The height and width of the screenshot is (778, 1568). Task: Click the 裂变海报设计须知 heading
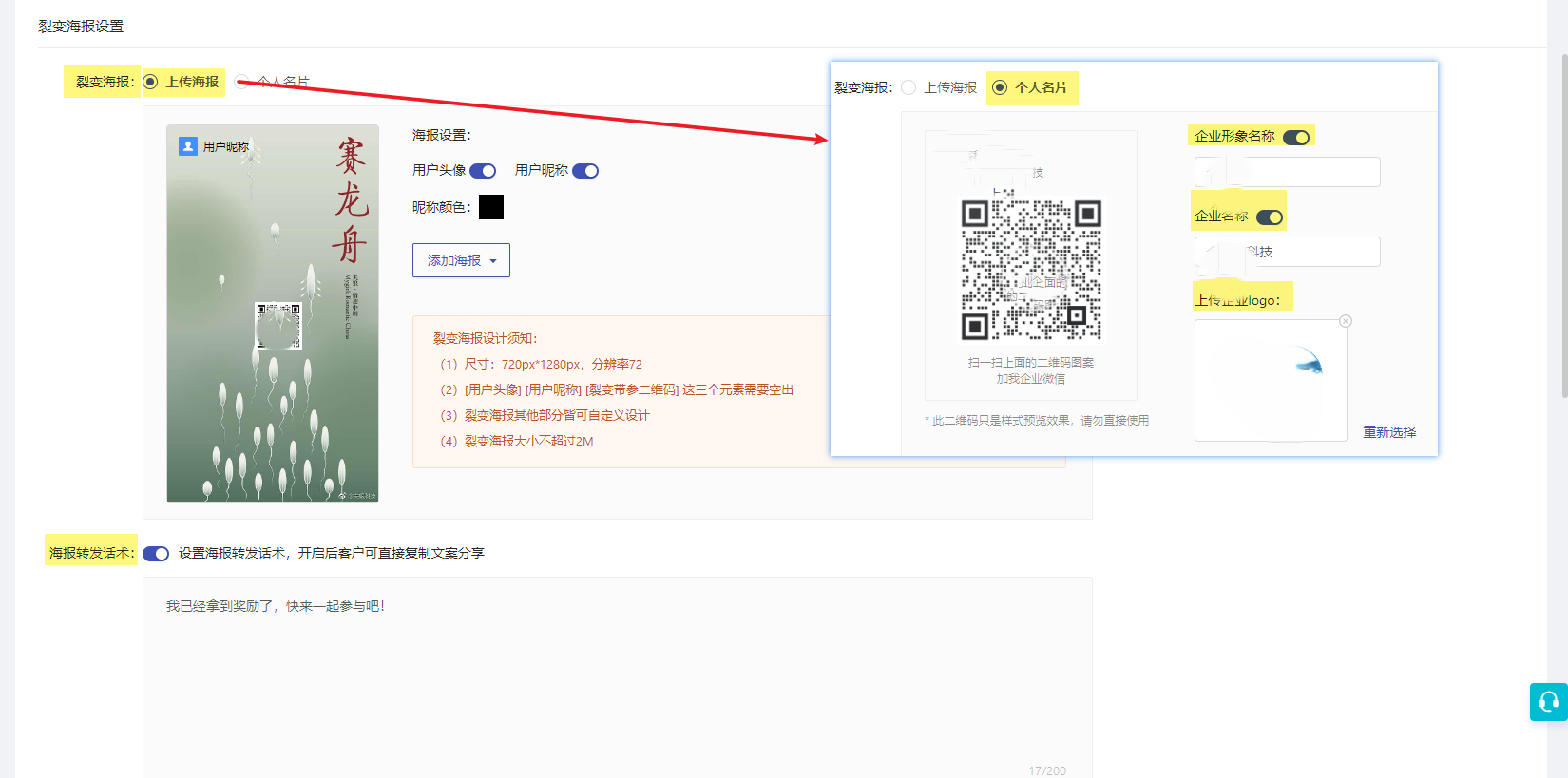tap(486, 338)
